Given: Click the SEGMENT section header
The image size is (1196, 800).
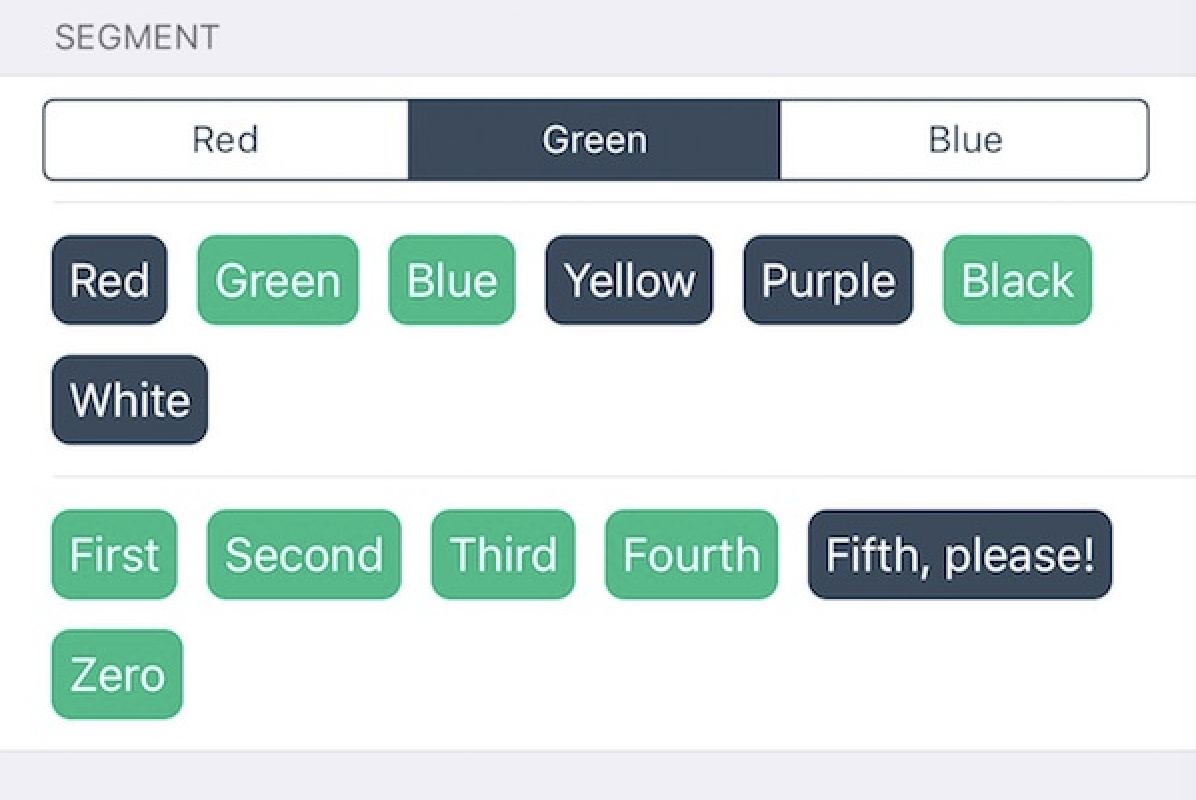Looking at the screenshot, I should pos(137,37).
